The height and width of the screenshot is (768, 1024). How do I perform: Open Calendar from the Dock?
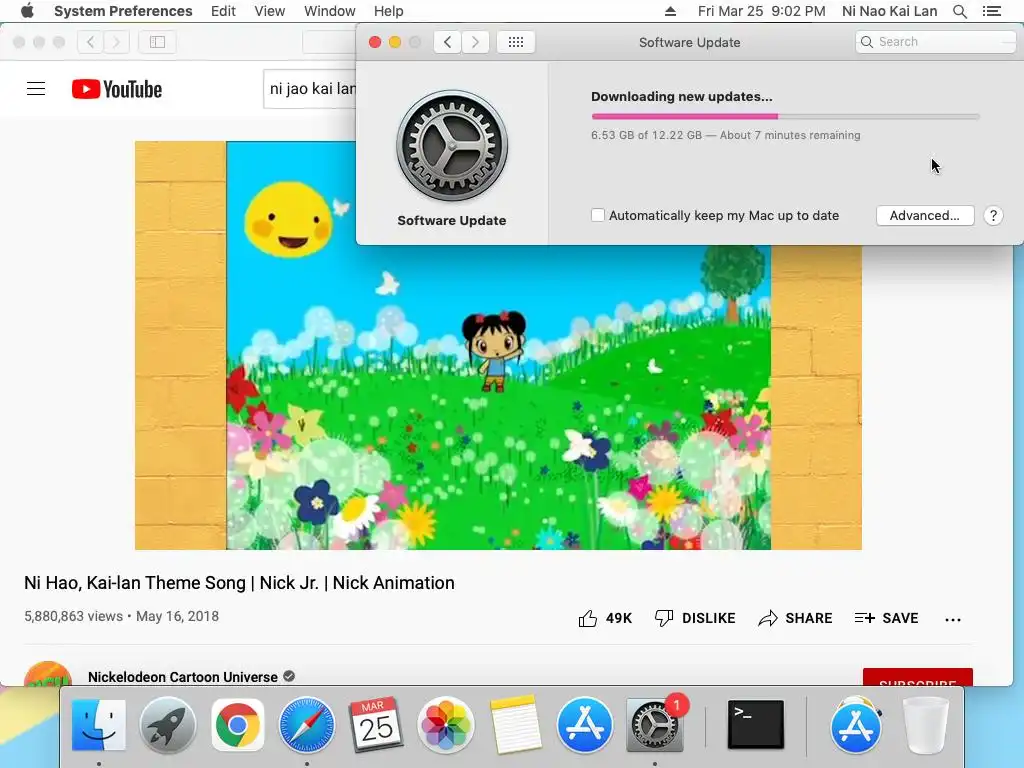(376, 726)
